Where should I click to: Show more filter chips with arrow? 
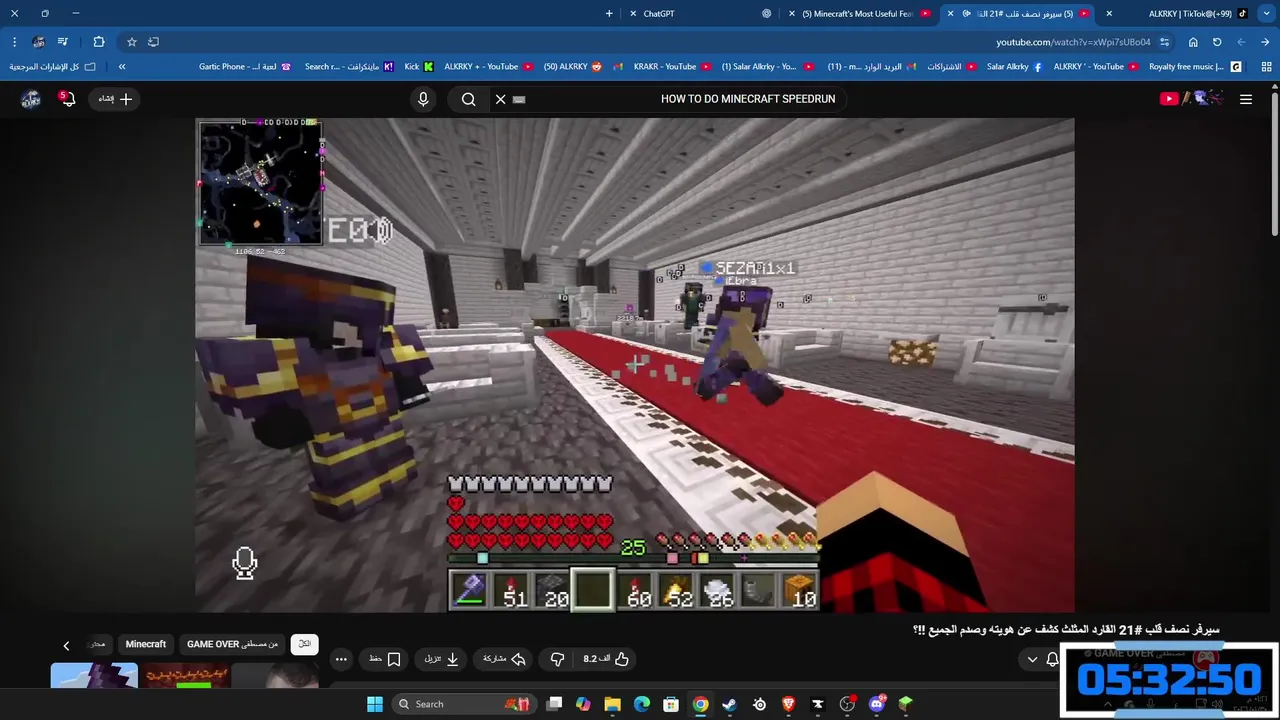pyautogui.click(x=66, y=645)
